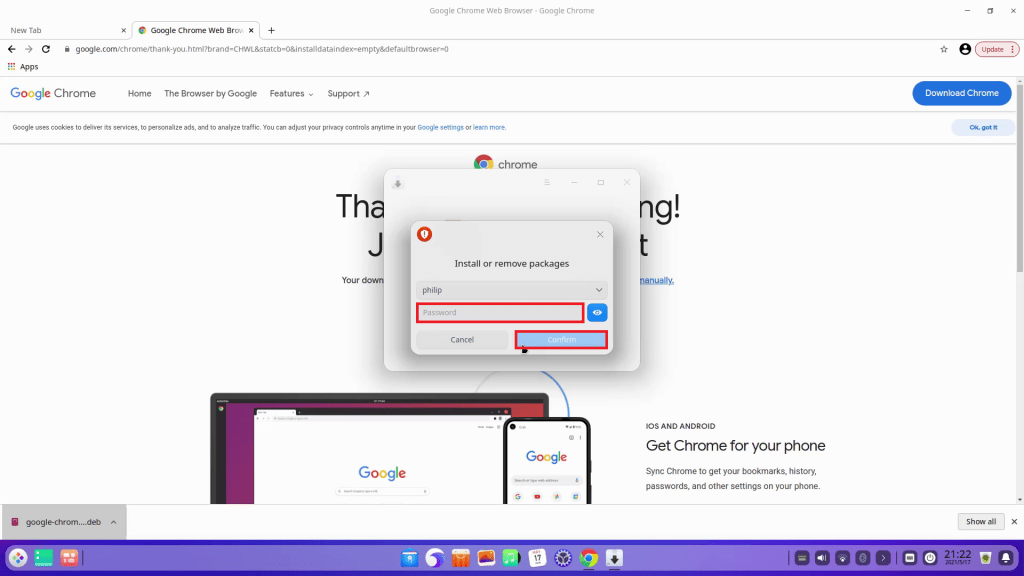This screenshot has width=1024, height=576.
Task: Click the package installer icon in background window
Action: click(x=398, y=184)
